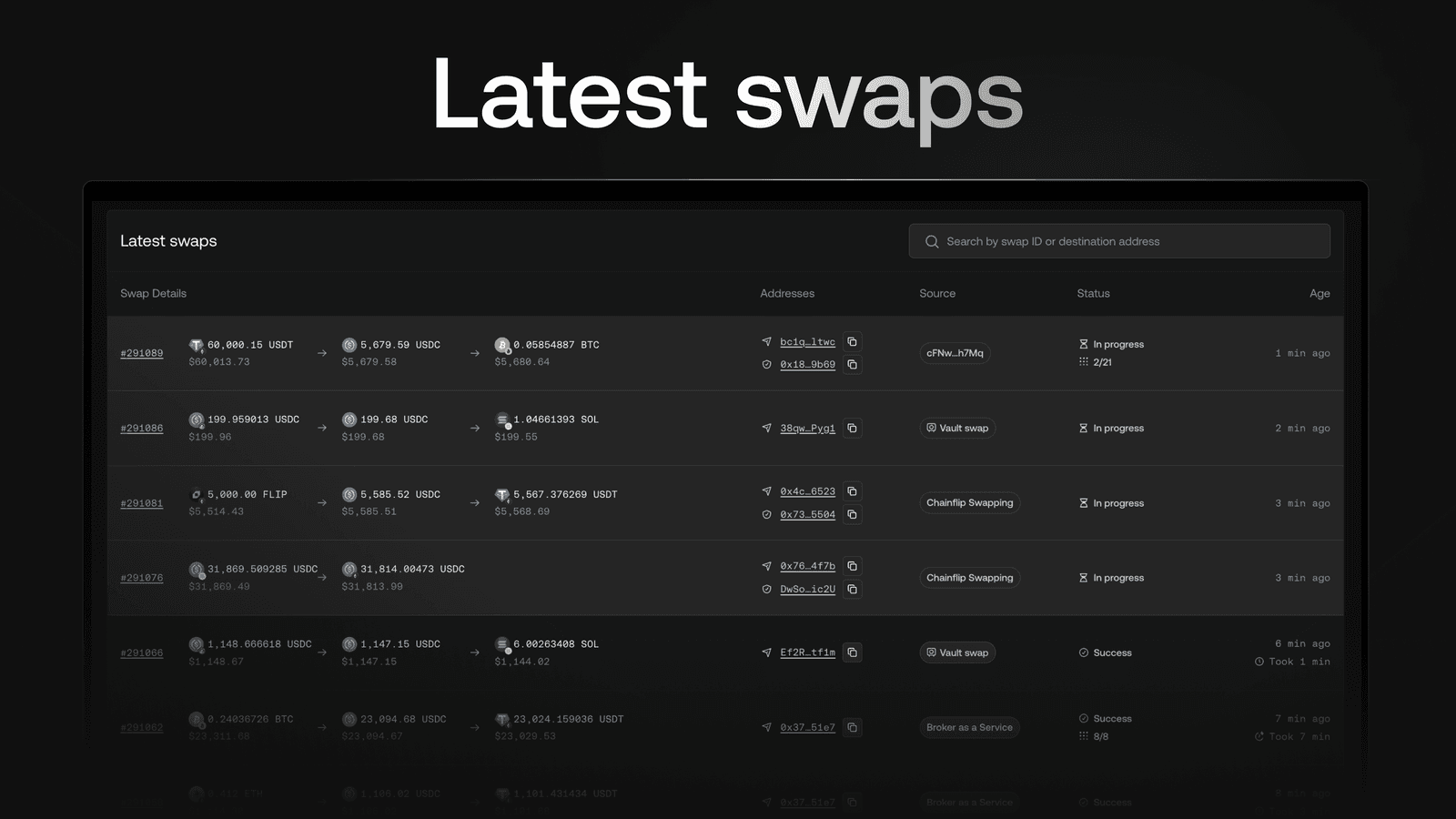Open destination address 0x4c…6523
The width and height of the screenshot is (1456, 819).
807,491
